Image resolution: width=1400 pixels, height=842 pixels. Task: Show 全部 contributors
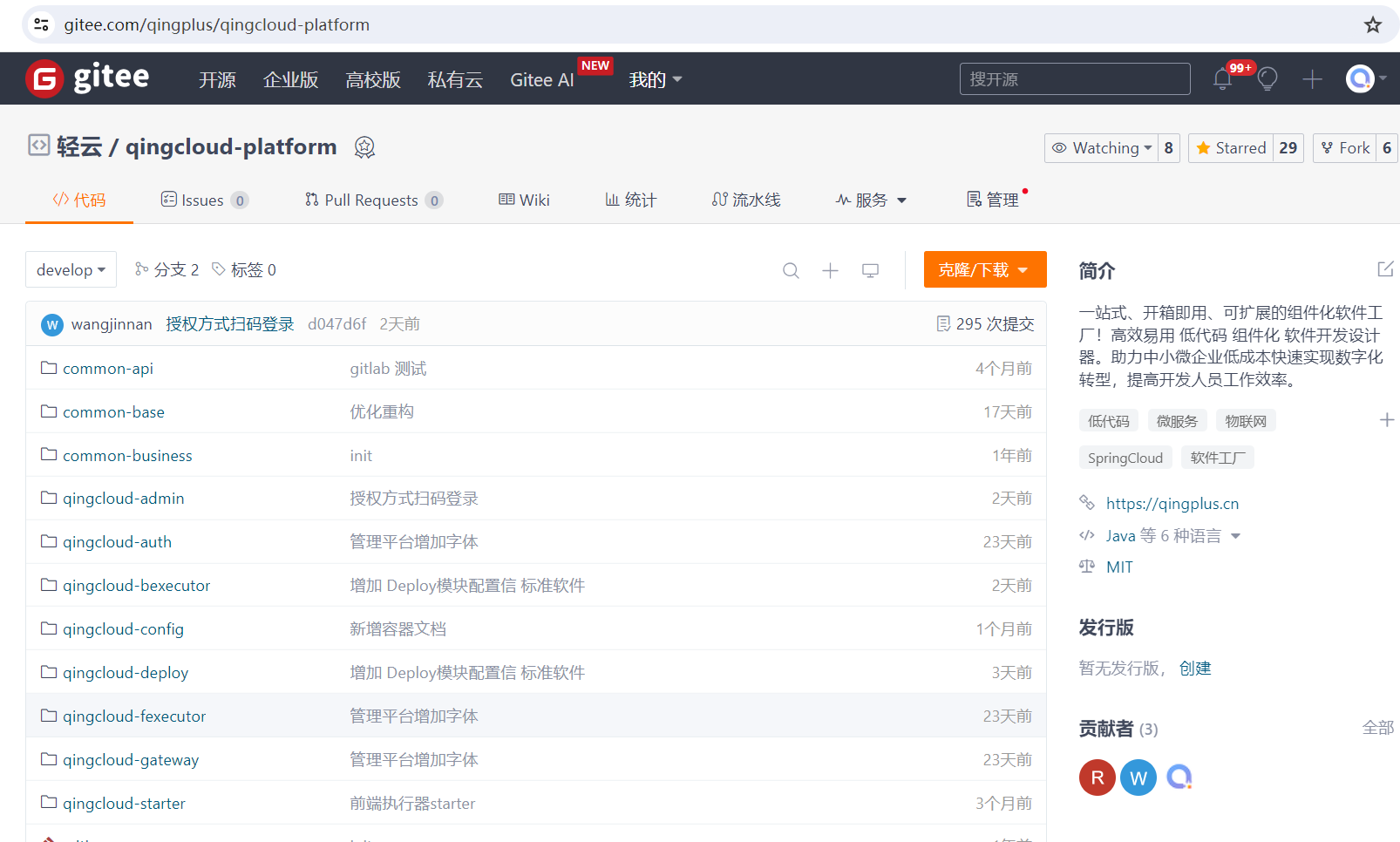pyautogui.click(x=1378, y=728)
